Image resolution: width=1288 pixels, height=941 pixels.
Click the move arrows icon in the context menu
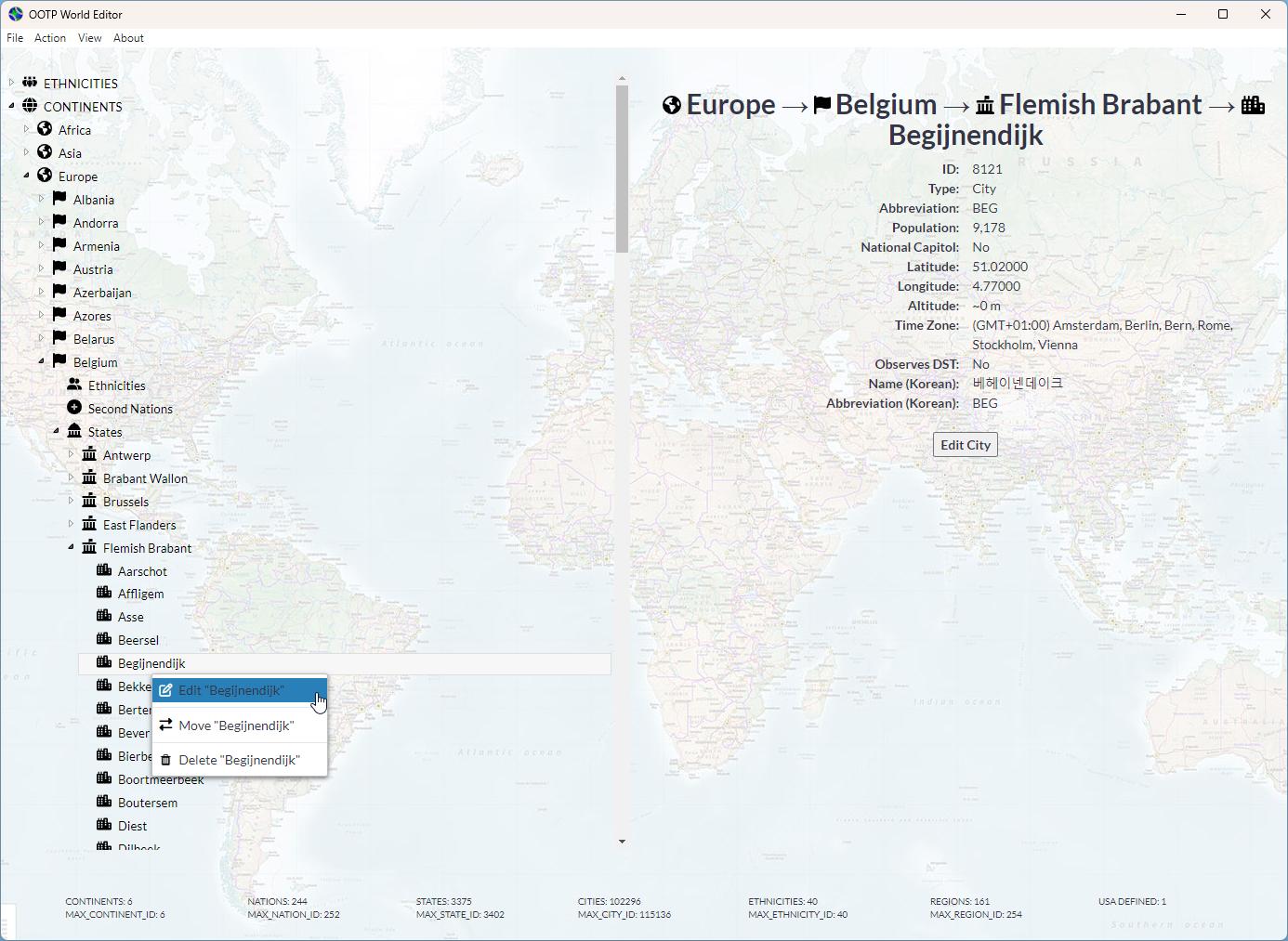click(165, 725)
